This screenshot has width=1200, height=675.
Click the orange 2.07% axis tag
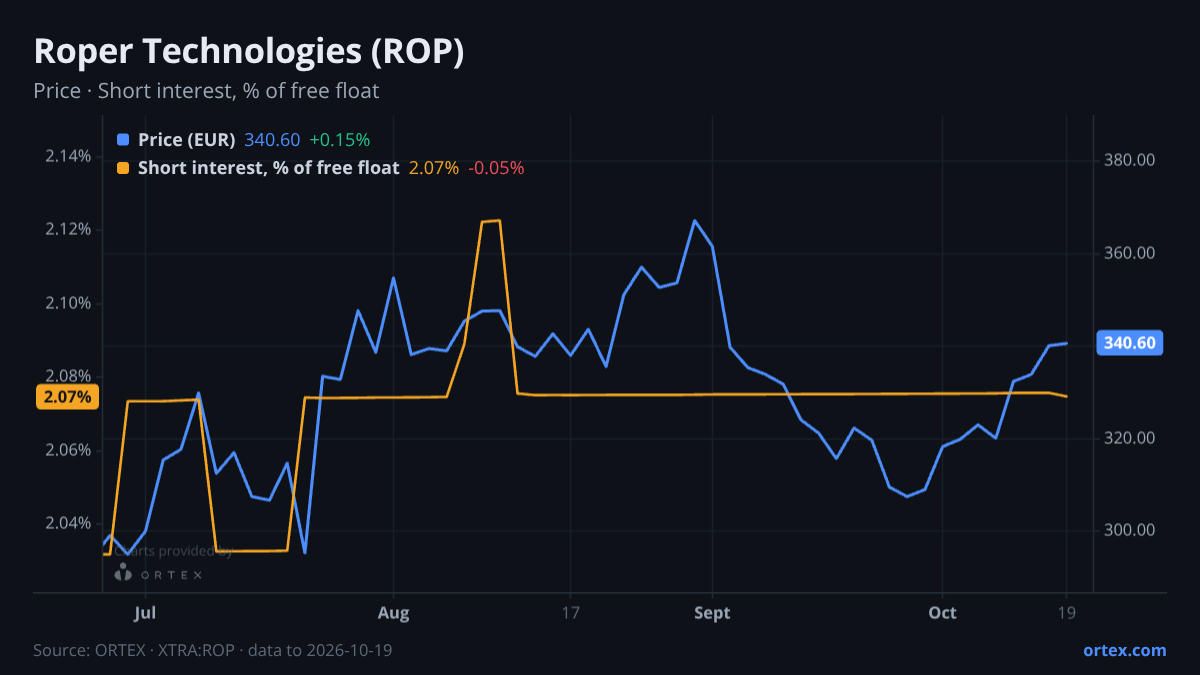tap(68, 397)
